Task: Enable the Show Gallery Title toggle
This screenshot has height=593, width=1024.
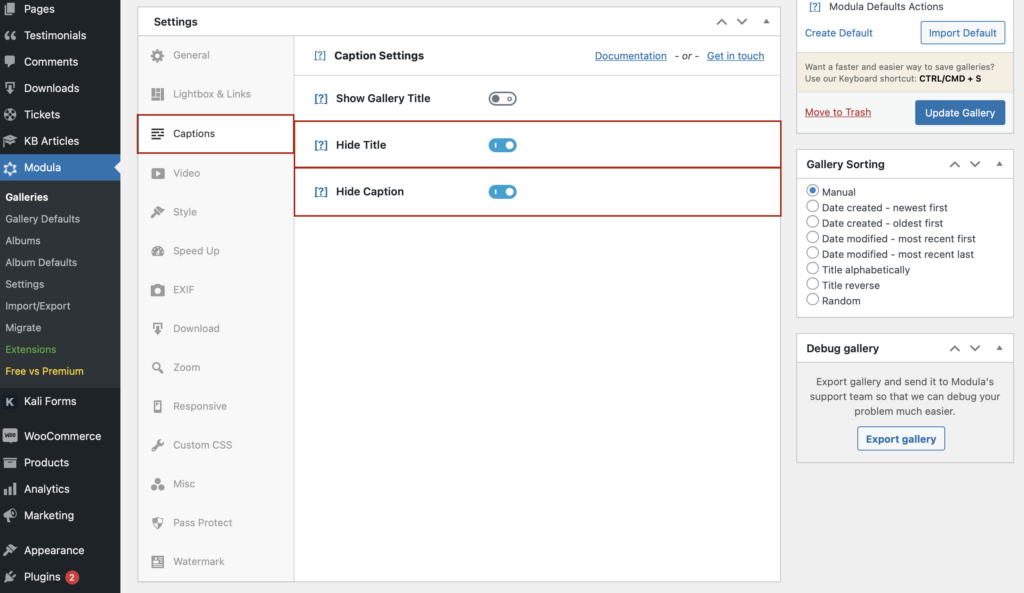Action: 502,99
